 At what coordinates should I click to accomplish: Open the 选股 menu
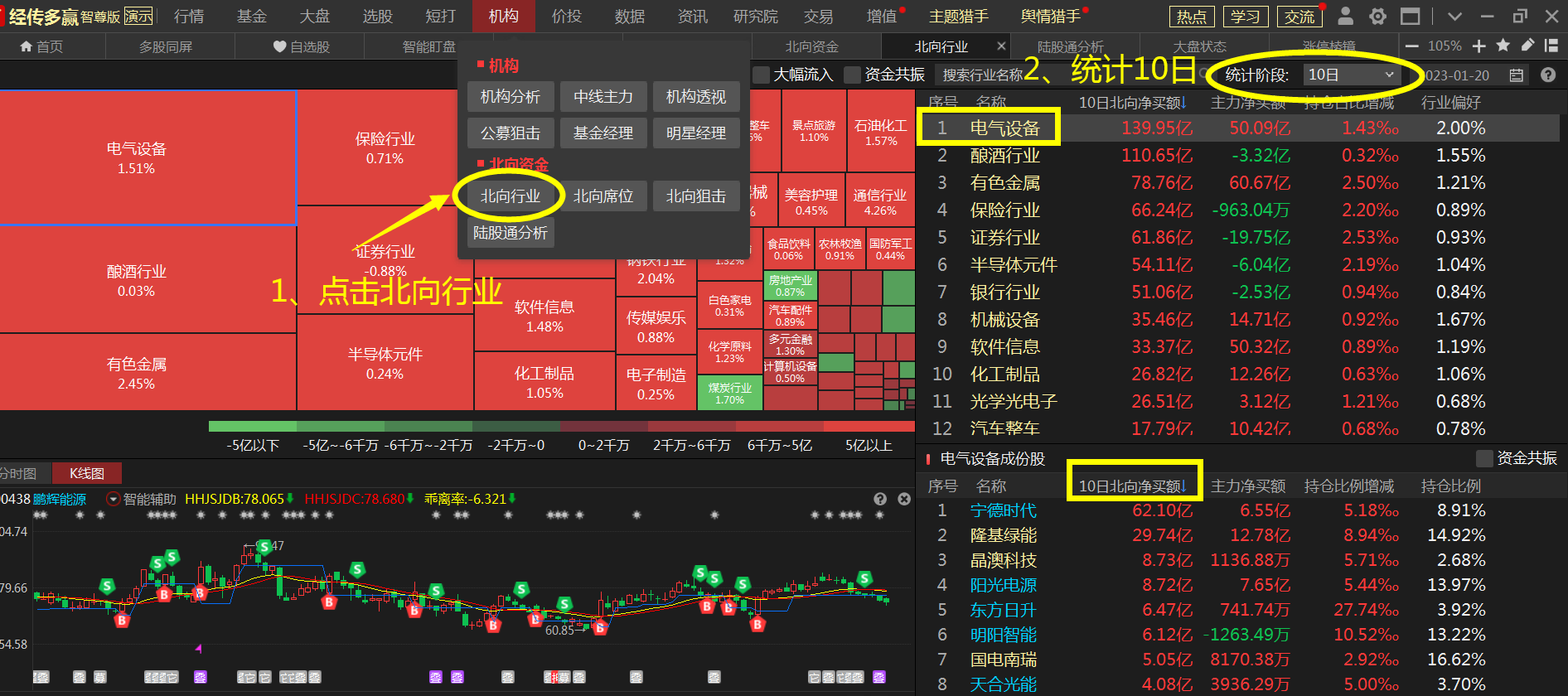(x=378, y=17)
